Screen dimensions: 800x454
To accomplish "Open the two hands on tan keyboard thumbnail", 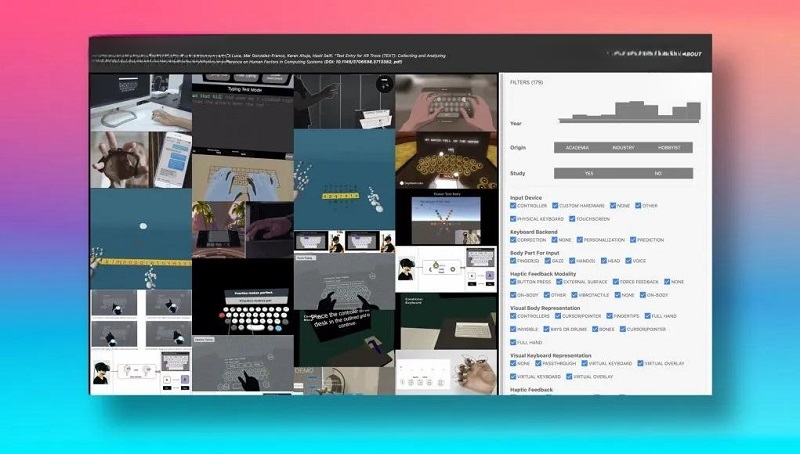I will (243, 177).
